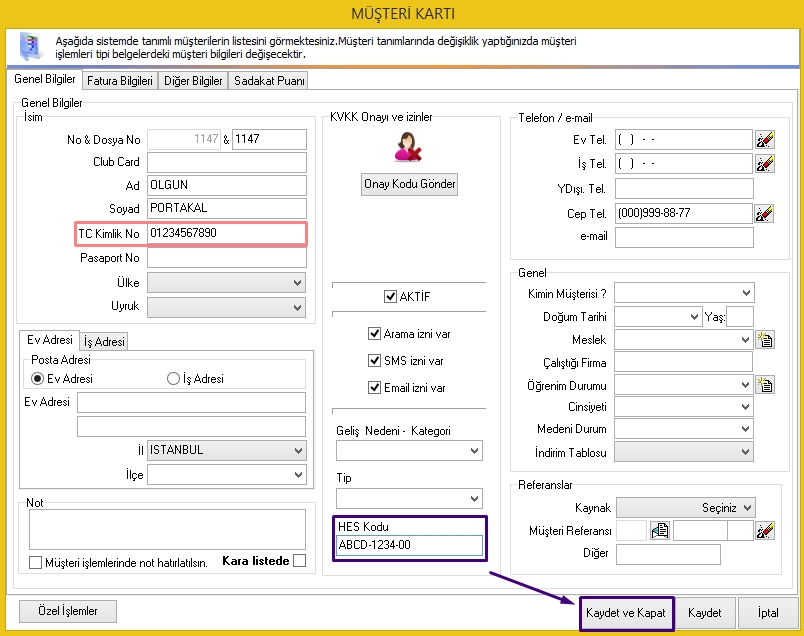
Task: Click into the HES Kodu input field
Action: coord(410,545)
